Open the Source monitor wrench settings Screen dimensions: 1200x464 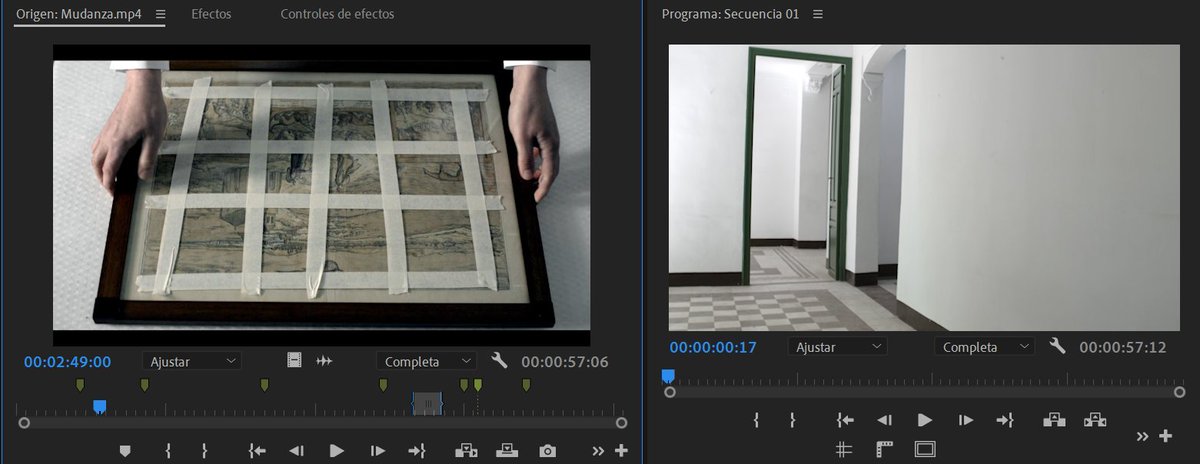500,360
